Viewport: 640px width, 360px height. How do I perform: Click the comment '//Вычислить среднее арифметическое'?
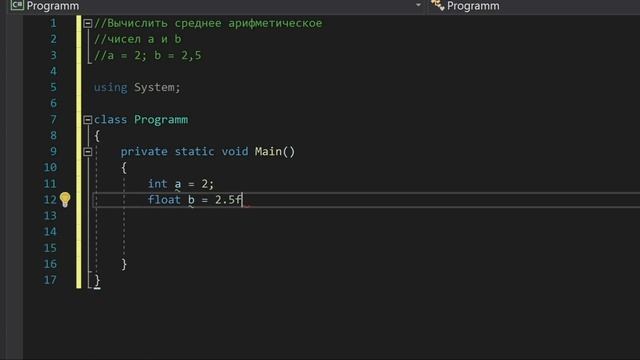208,23
